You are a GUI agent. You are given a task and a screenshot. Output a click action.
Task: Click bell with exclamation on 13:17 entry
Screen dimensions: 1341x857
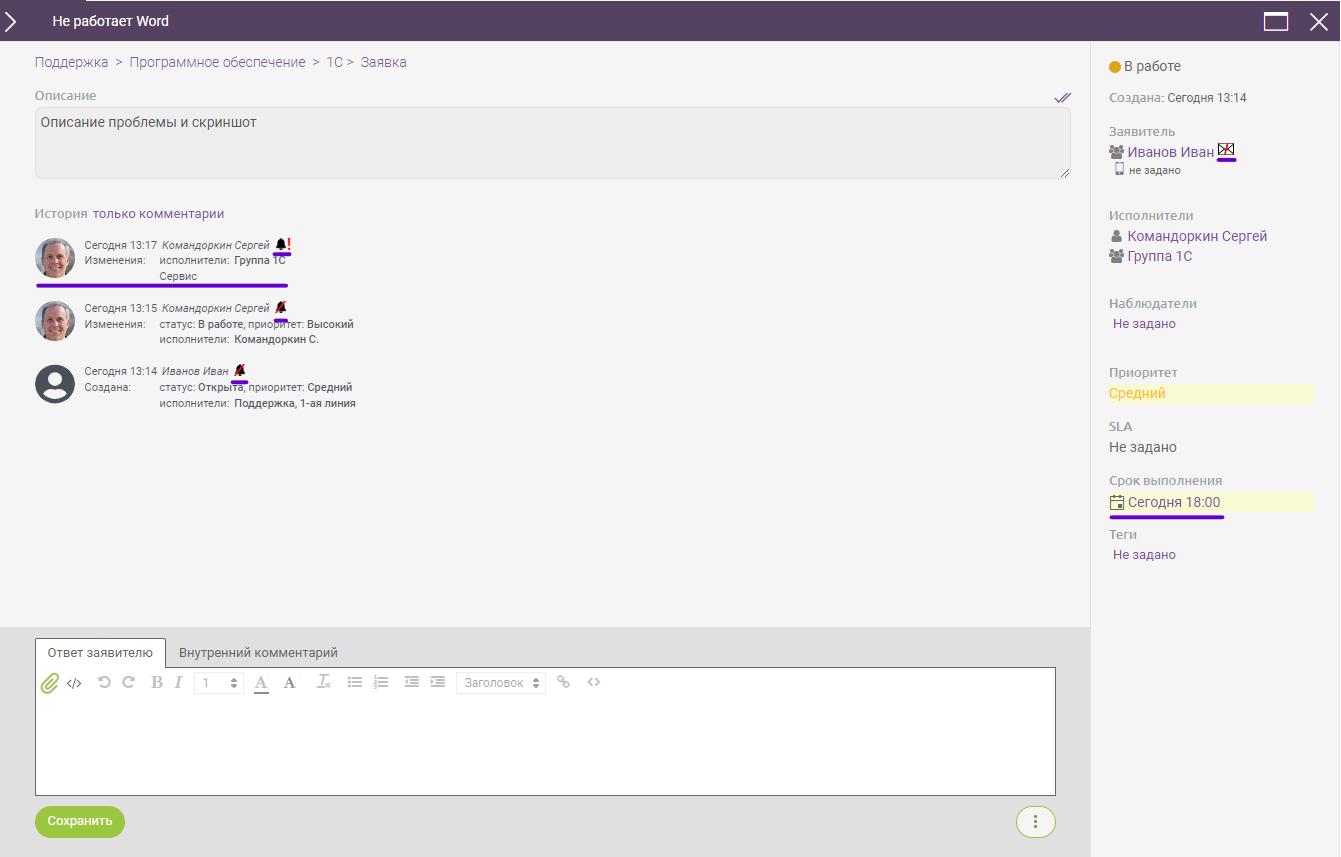283,244
